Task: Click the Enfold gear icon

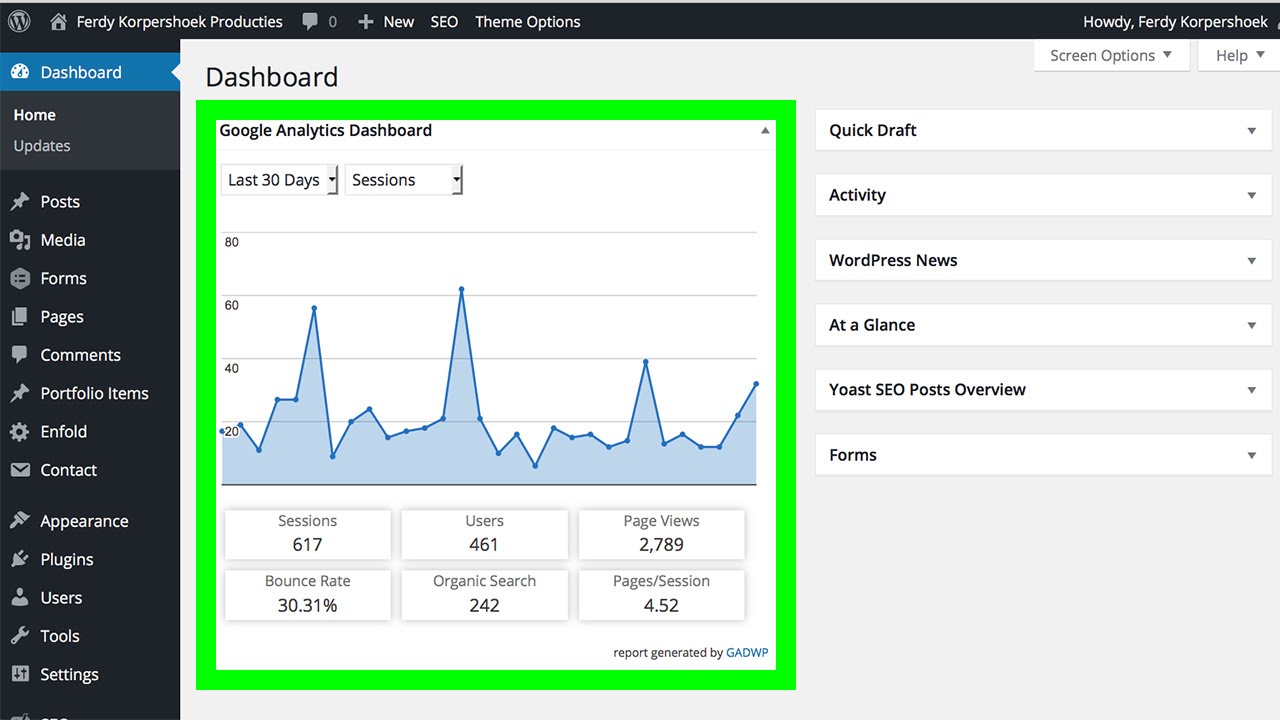Action: [x=20, y=432]
